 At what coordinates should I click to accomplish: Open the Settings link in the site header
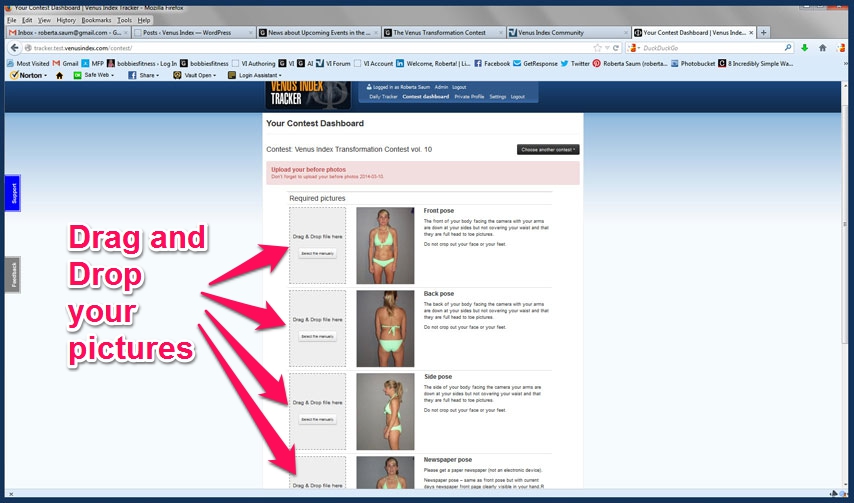pyautogui.click(x=498, y=97)
